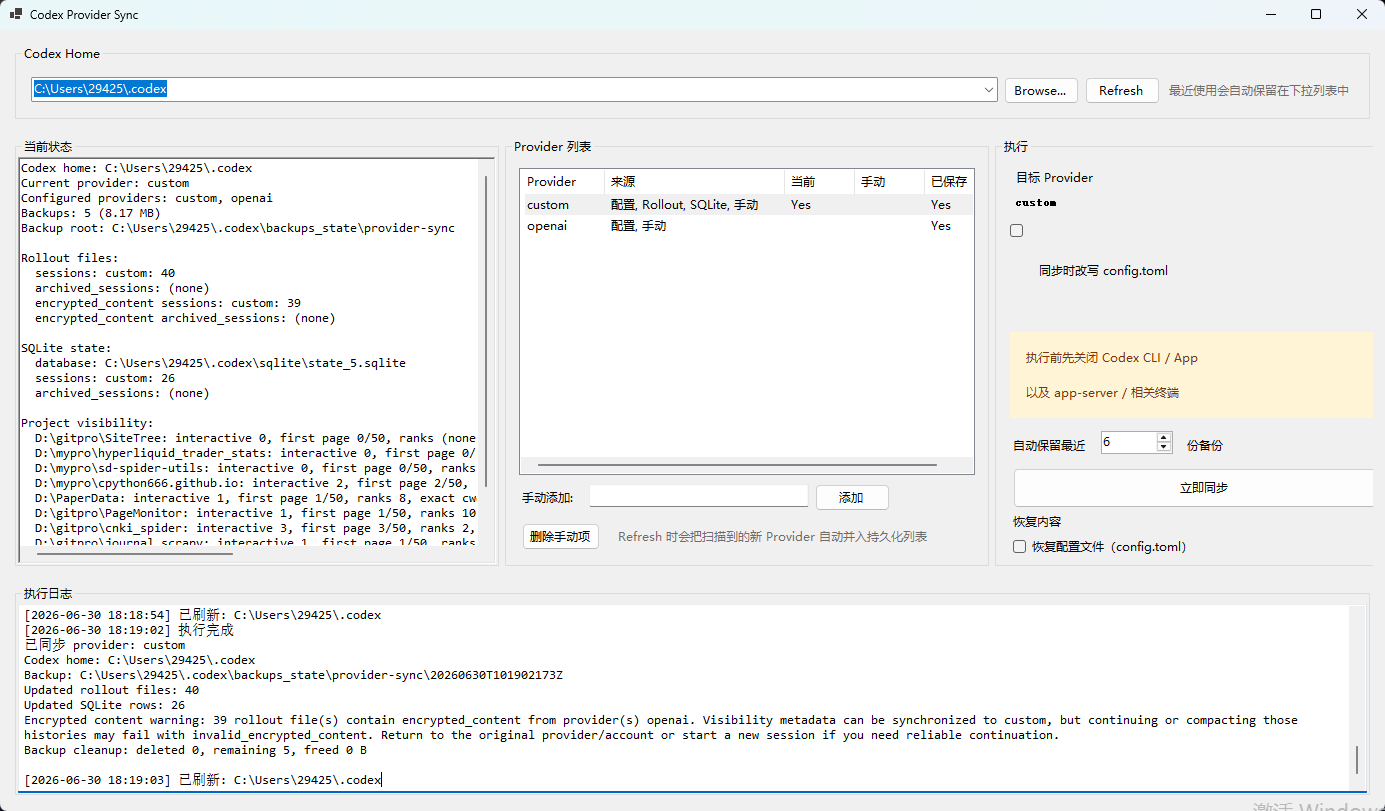1385x811 pixels.
Task: Click the D:\gitpro\SiteTree project visibility line
Action: (x=256, y=438)
